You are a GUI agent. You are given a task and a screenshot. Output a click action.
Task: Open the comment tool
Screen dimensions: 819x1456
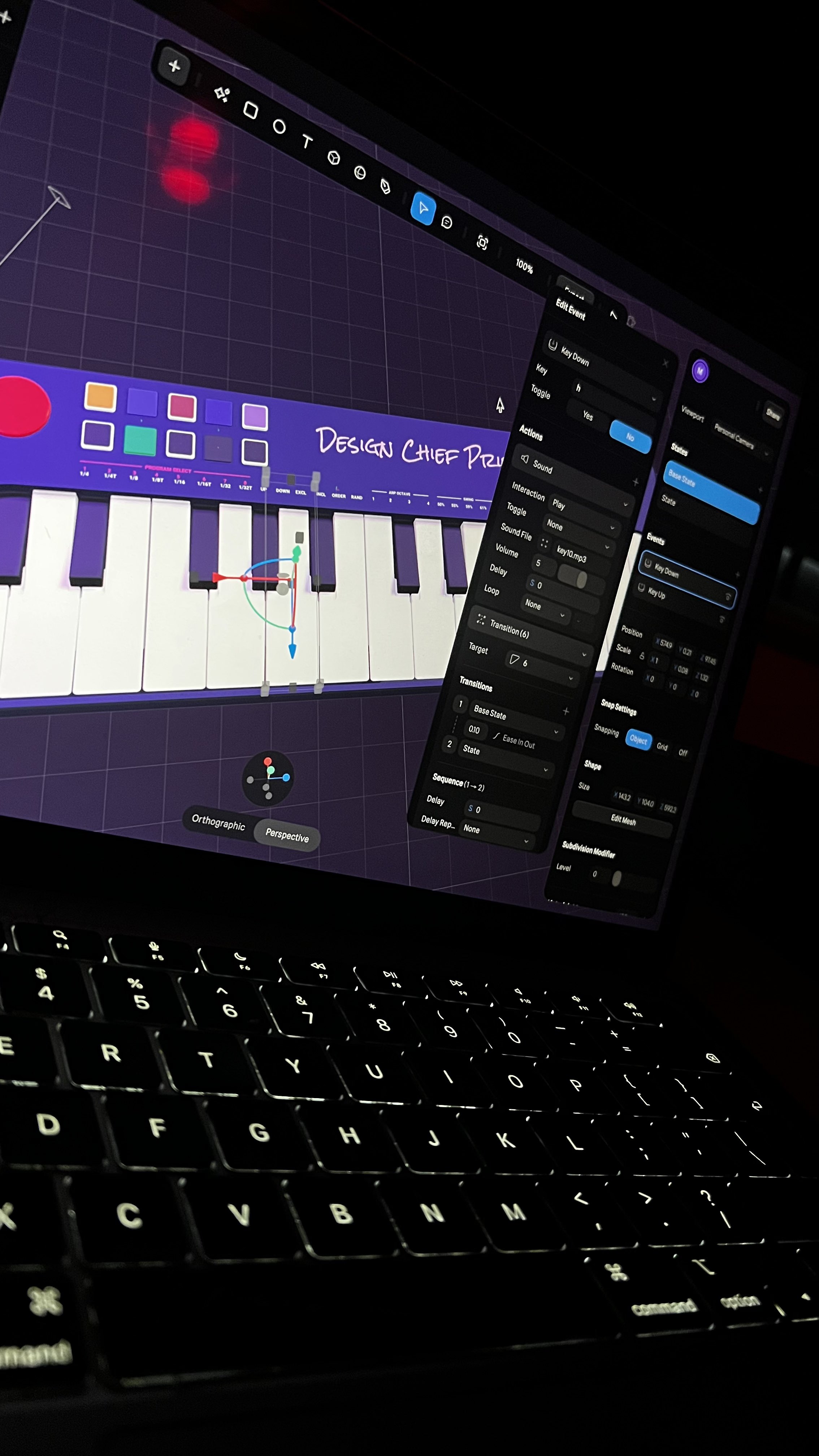447,223
